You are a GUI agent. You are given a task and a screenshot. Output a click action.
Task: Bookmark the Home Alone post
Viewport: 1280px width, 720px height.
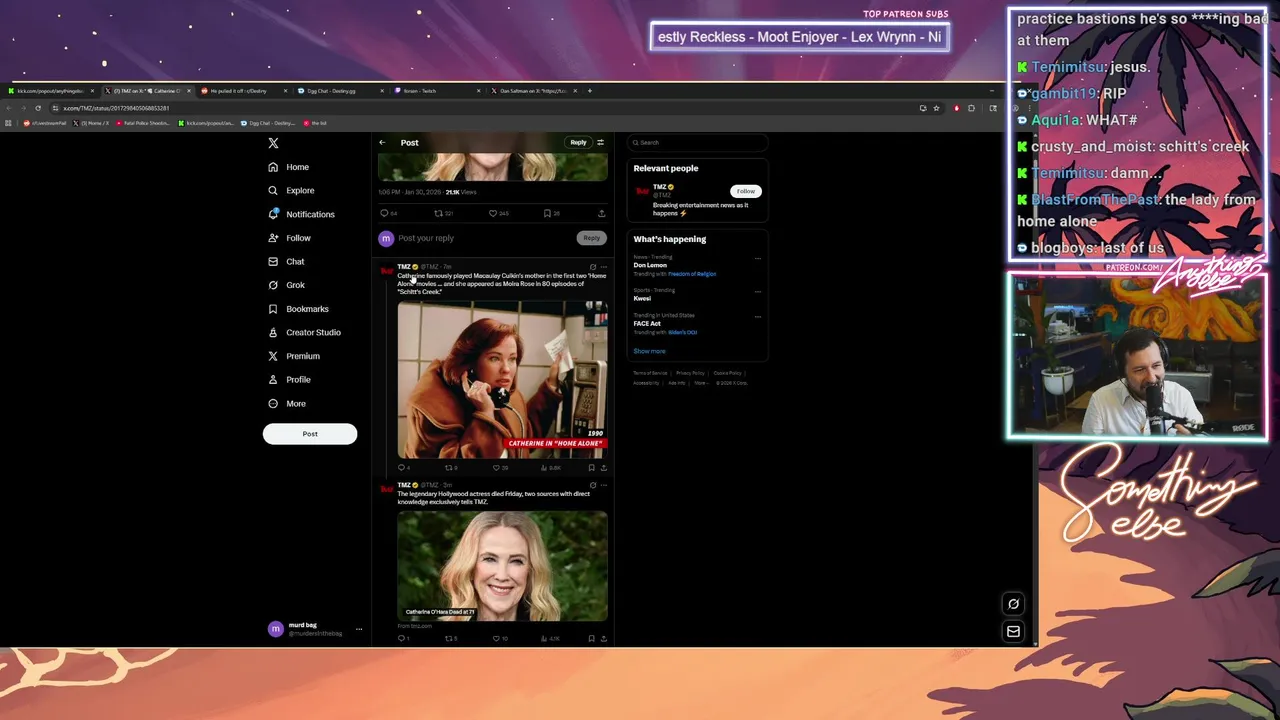coord(591,467)
